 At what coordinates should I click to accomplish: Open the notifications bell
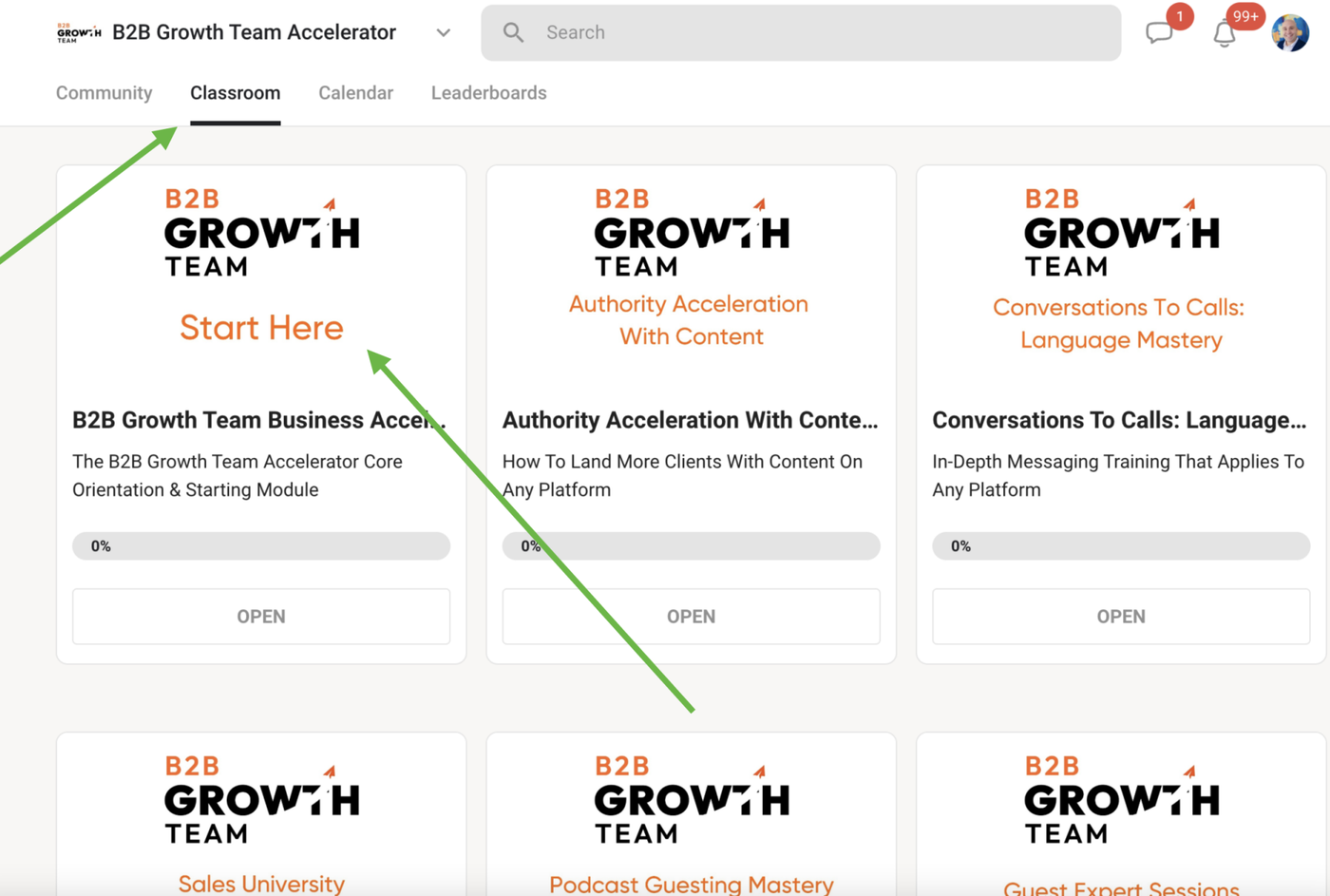(1225, 34)
